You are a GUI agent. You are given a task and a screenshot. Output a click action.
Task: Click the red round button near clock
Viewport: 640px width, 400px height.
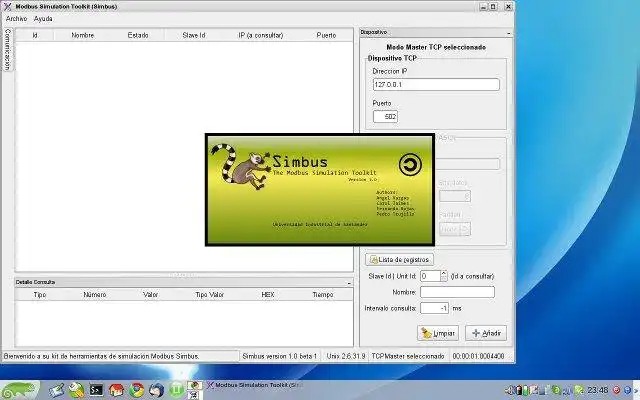(616, 391)
